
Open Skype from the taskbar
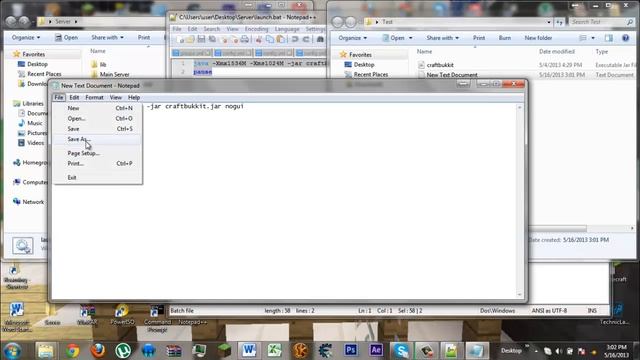coord(401,350)
